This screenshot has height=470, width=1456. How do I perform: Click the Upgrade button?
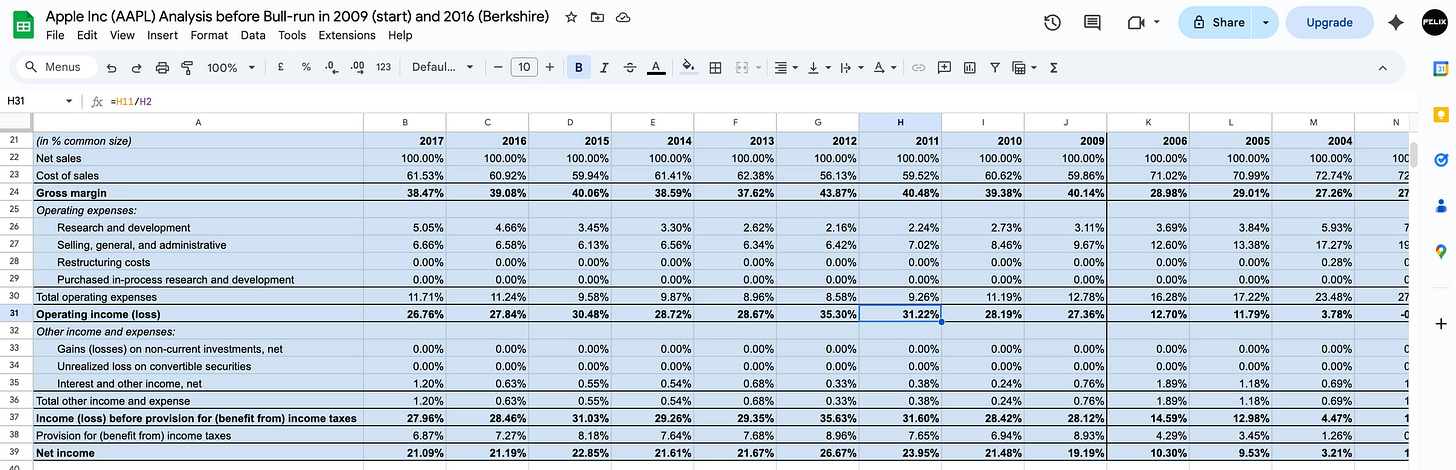tap(1329, 22)
